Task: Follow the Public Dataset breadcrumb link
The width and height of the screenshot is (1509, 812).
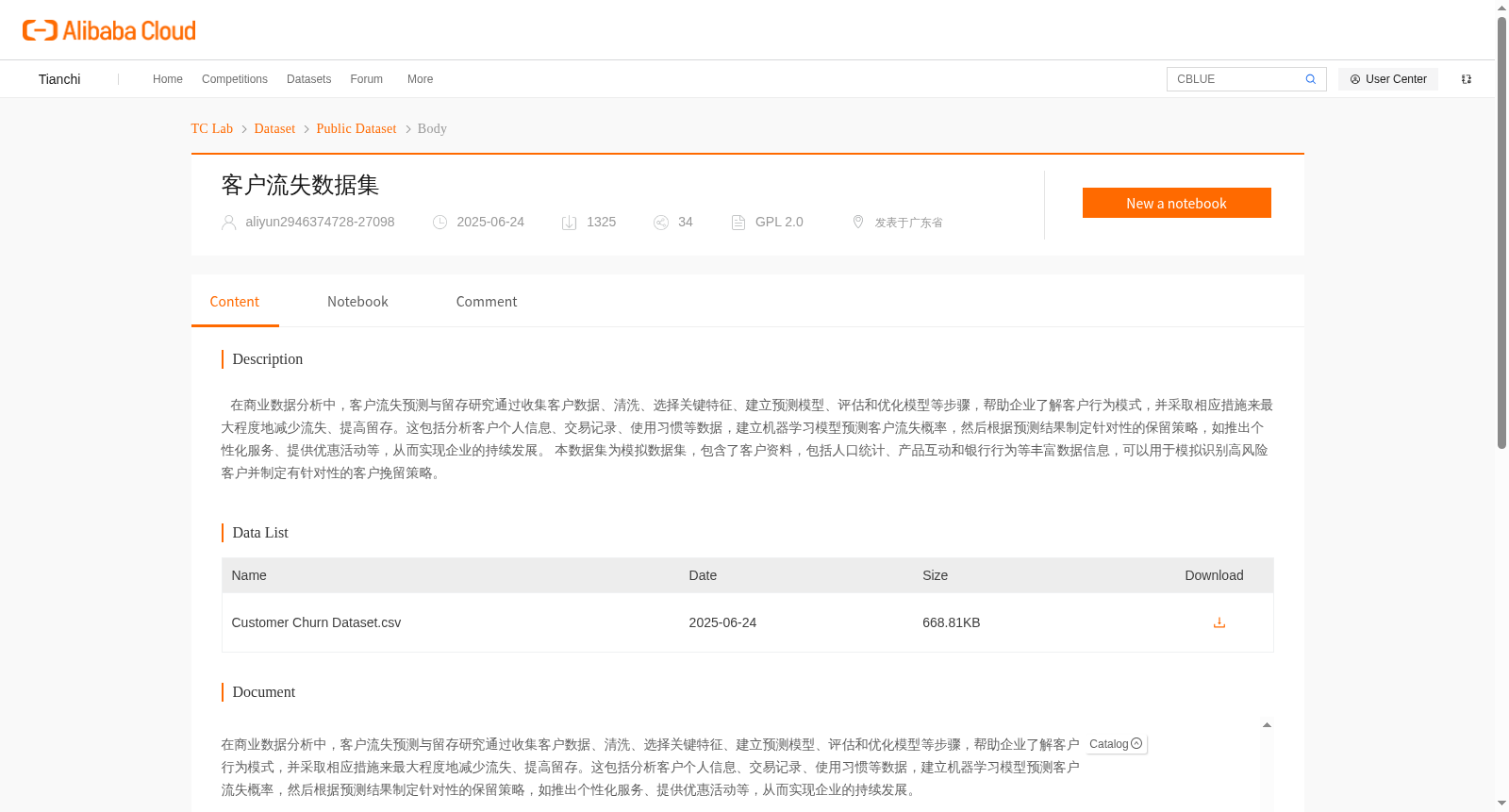Action: [357, 129]
